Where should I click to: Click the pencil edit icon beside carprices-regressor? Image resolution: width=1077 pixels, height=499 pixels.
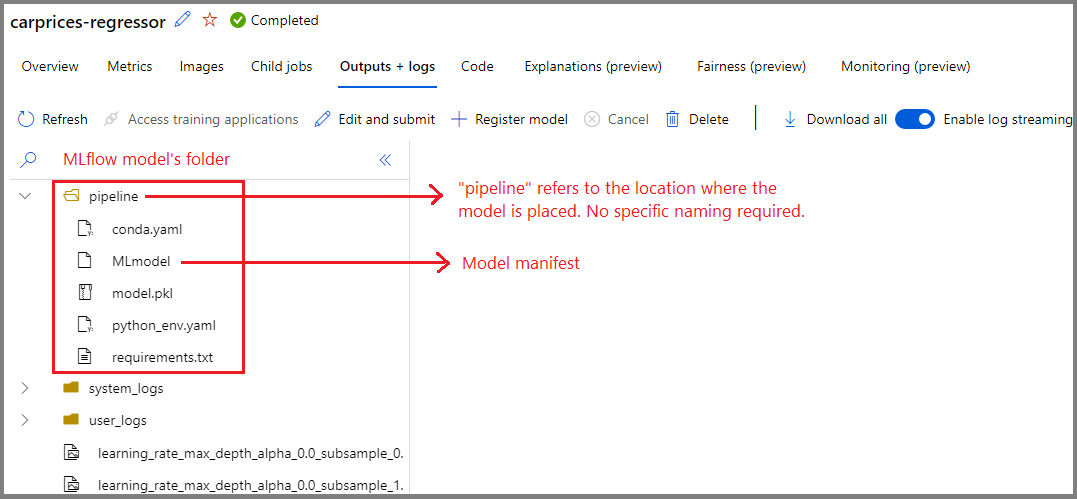[183, 20]
